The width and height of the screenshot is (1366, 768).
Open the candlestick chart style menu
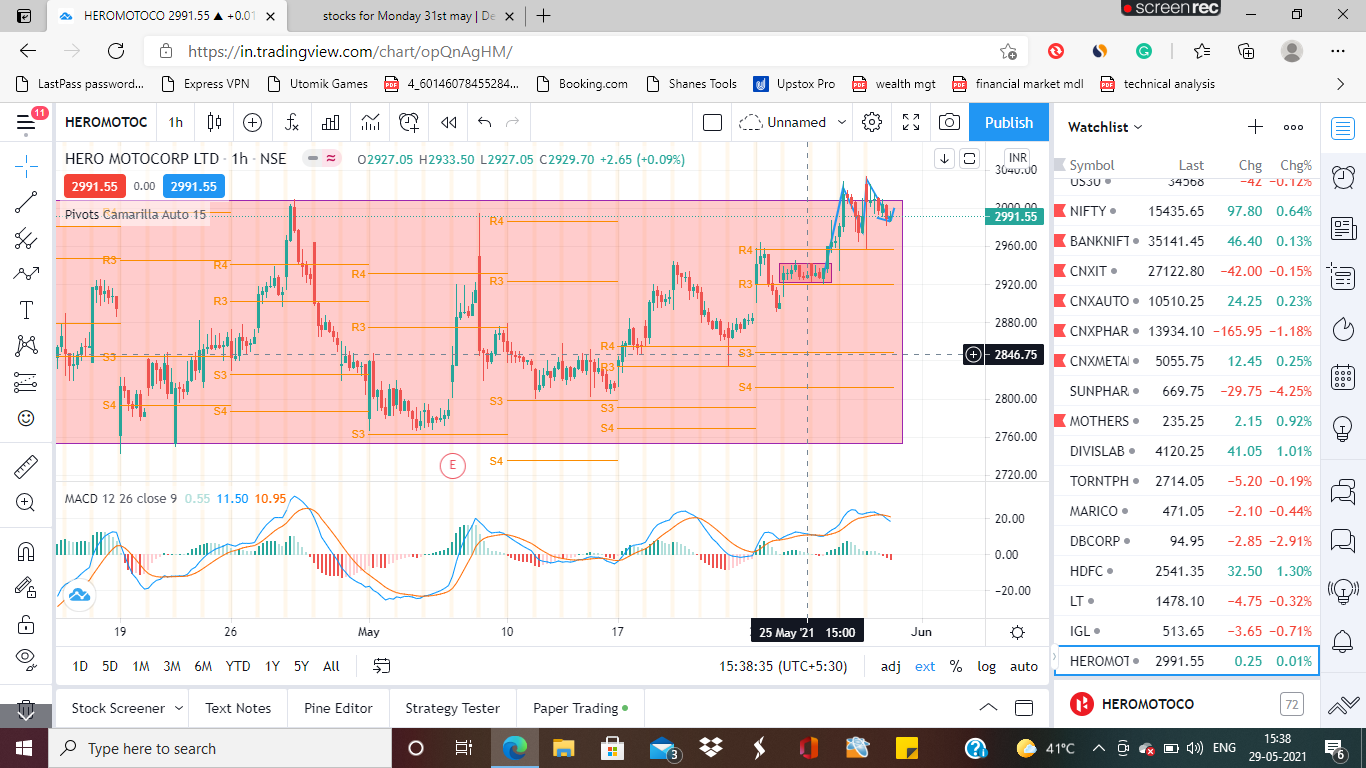point(214,122)
